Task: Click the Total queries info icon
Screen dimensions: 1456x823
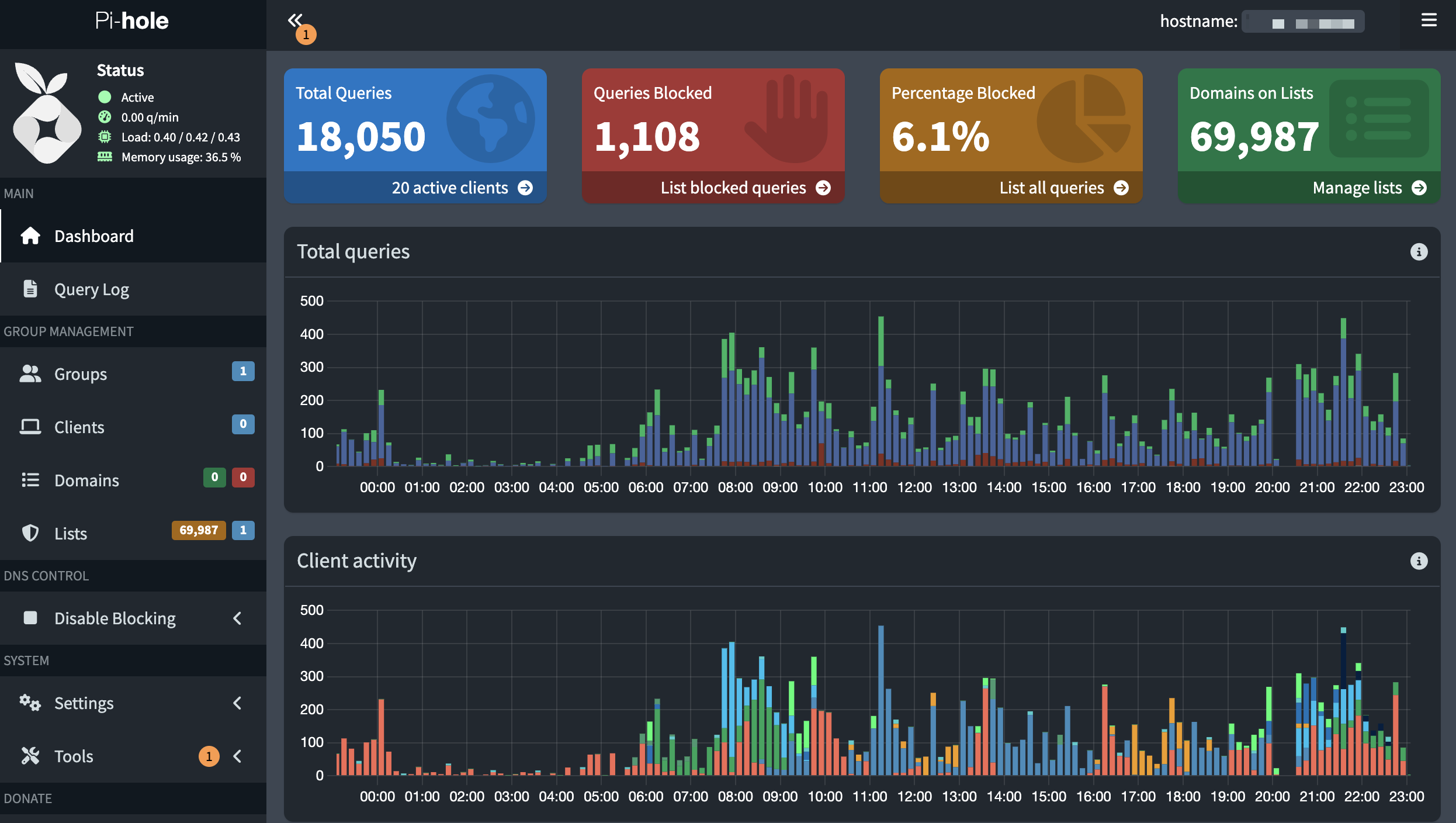Action: (1419, 252)
